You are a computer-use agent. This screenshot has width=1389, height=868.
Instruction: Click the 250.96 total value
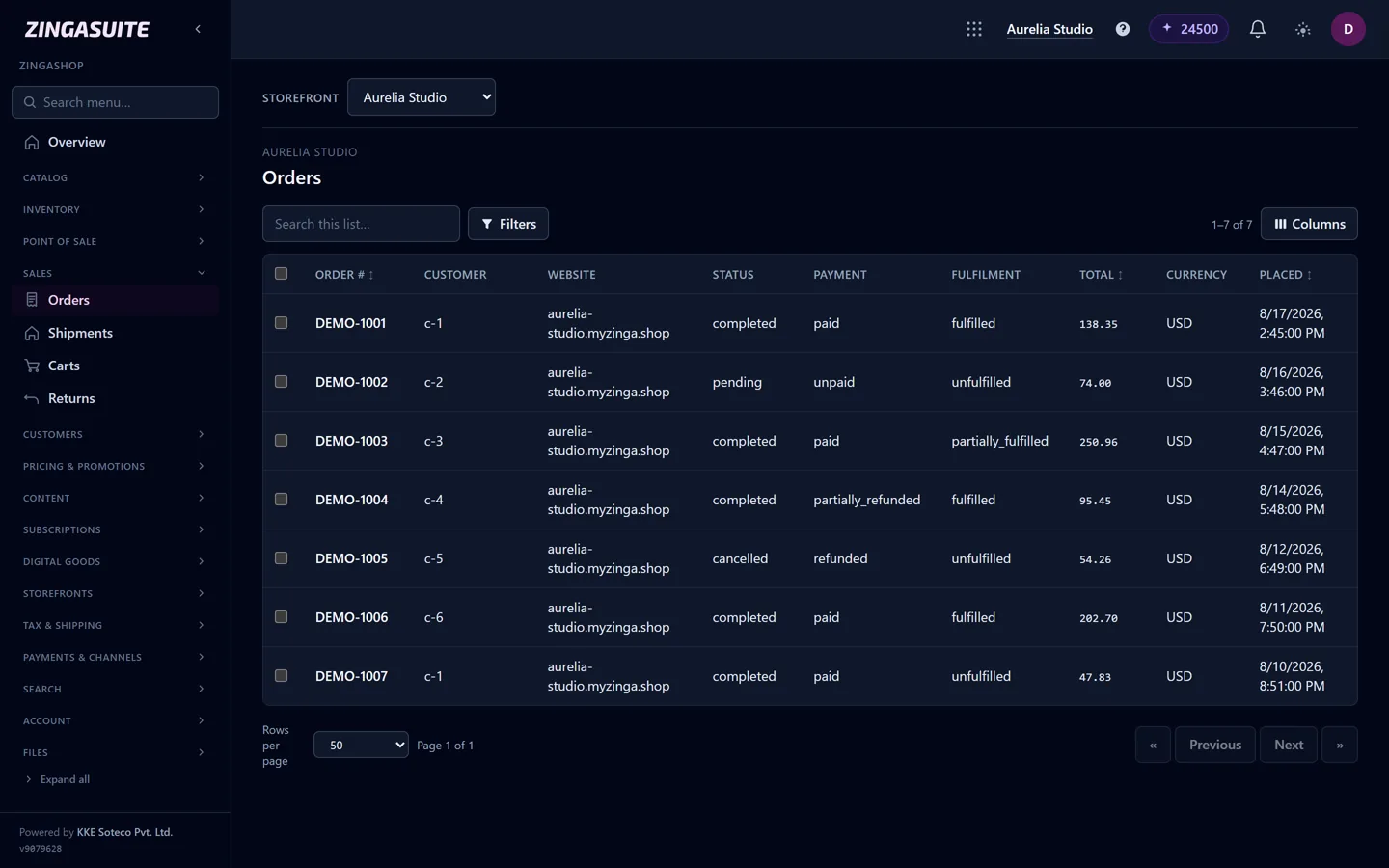click(x=1099, y=442)
